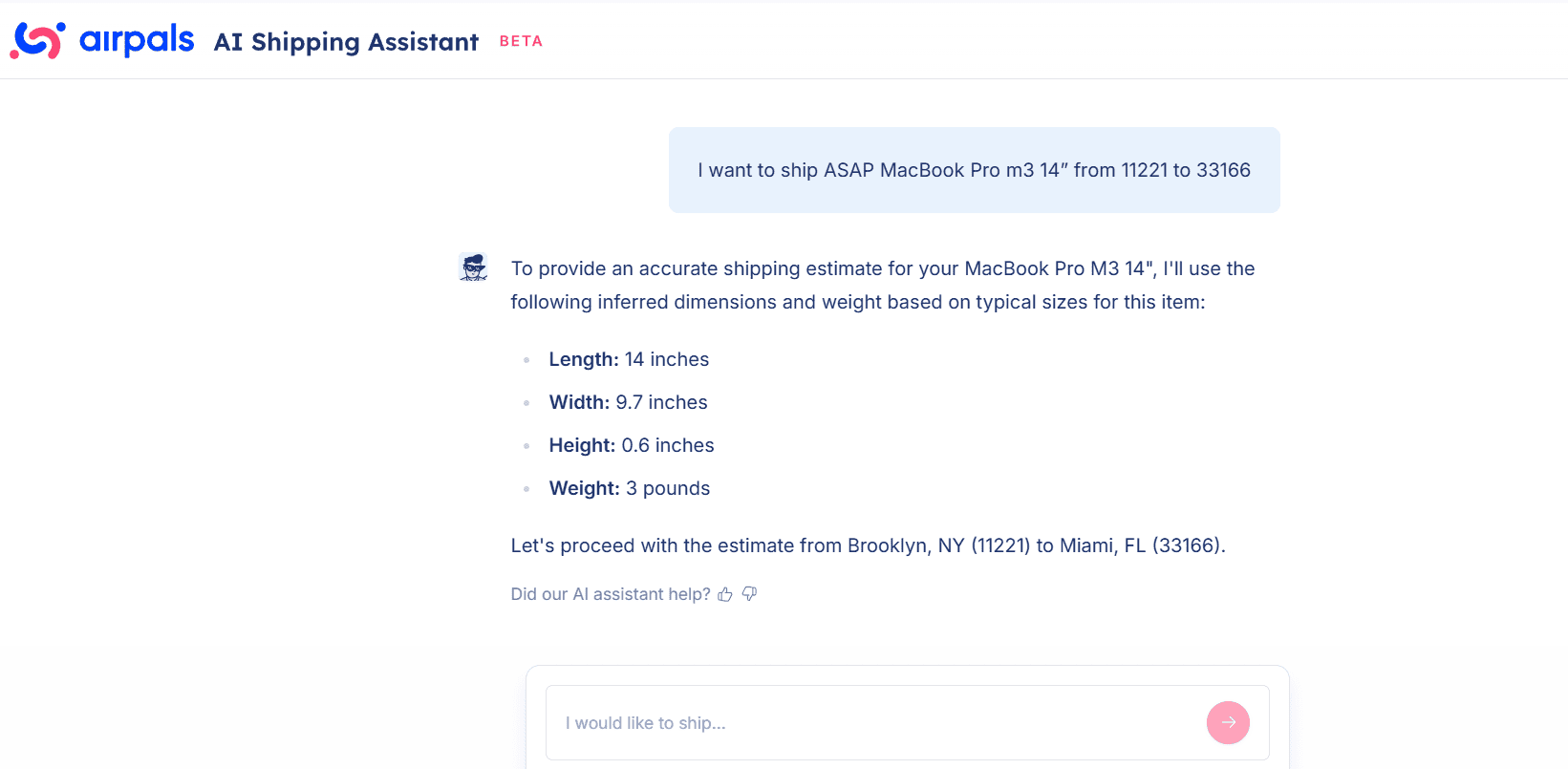
Task: Give thumbs down feedback on the assistant's reply
Action: point(749,594)
